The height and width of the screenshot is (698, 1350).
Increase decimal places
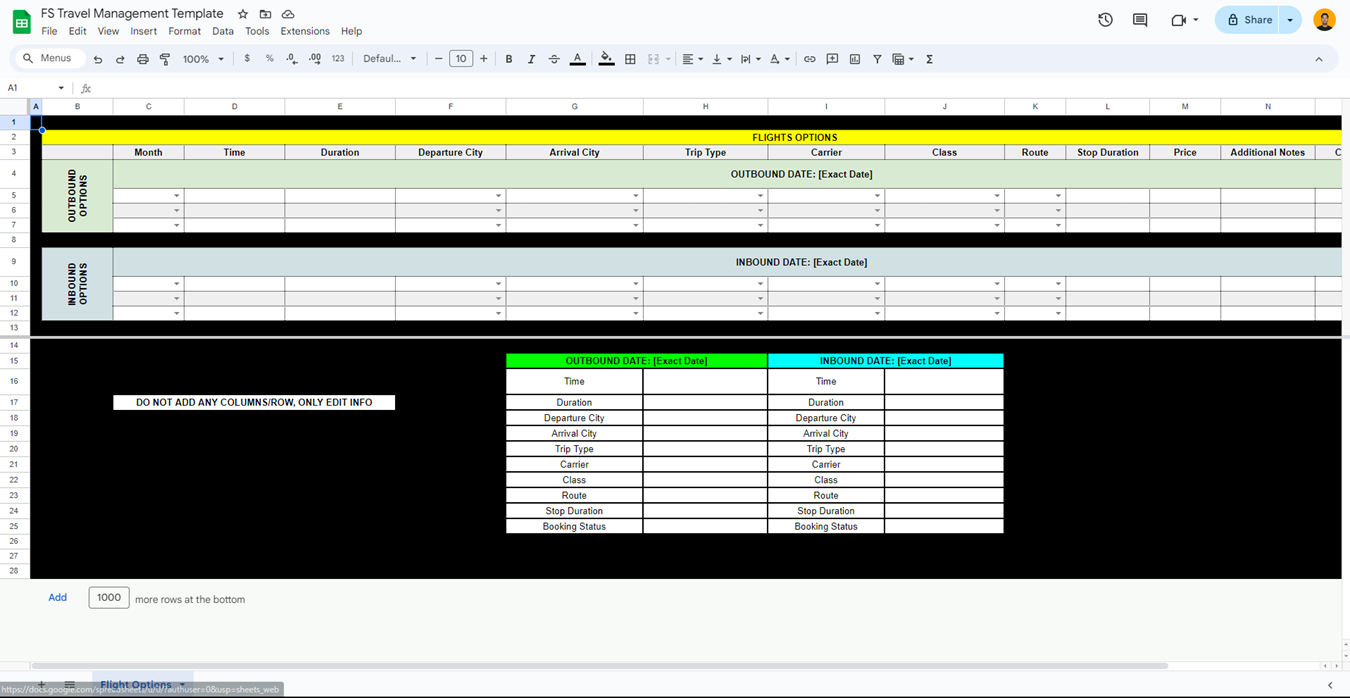pos(315,59)
